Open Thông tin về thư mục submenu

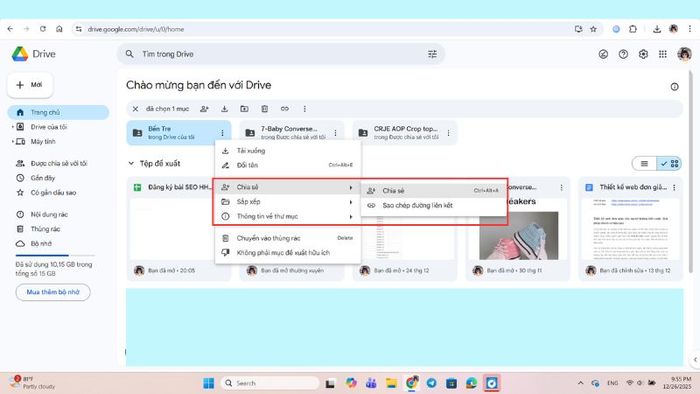click(288, 216)
